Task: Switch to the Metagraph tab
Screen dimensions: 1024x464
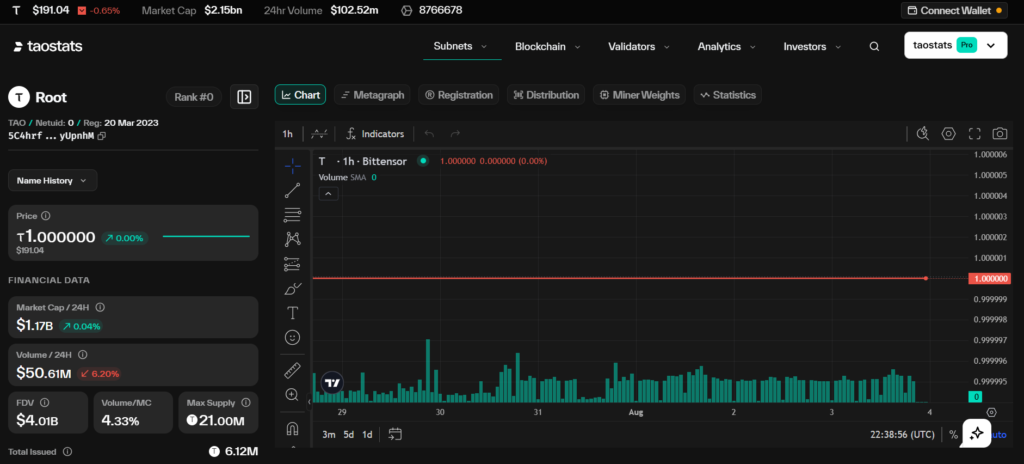Action: click(x=372, y=95)
